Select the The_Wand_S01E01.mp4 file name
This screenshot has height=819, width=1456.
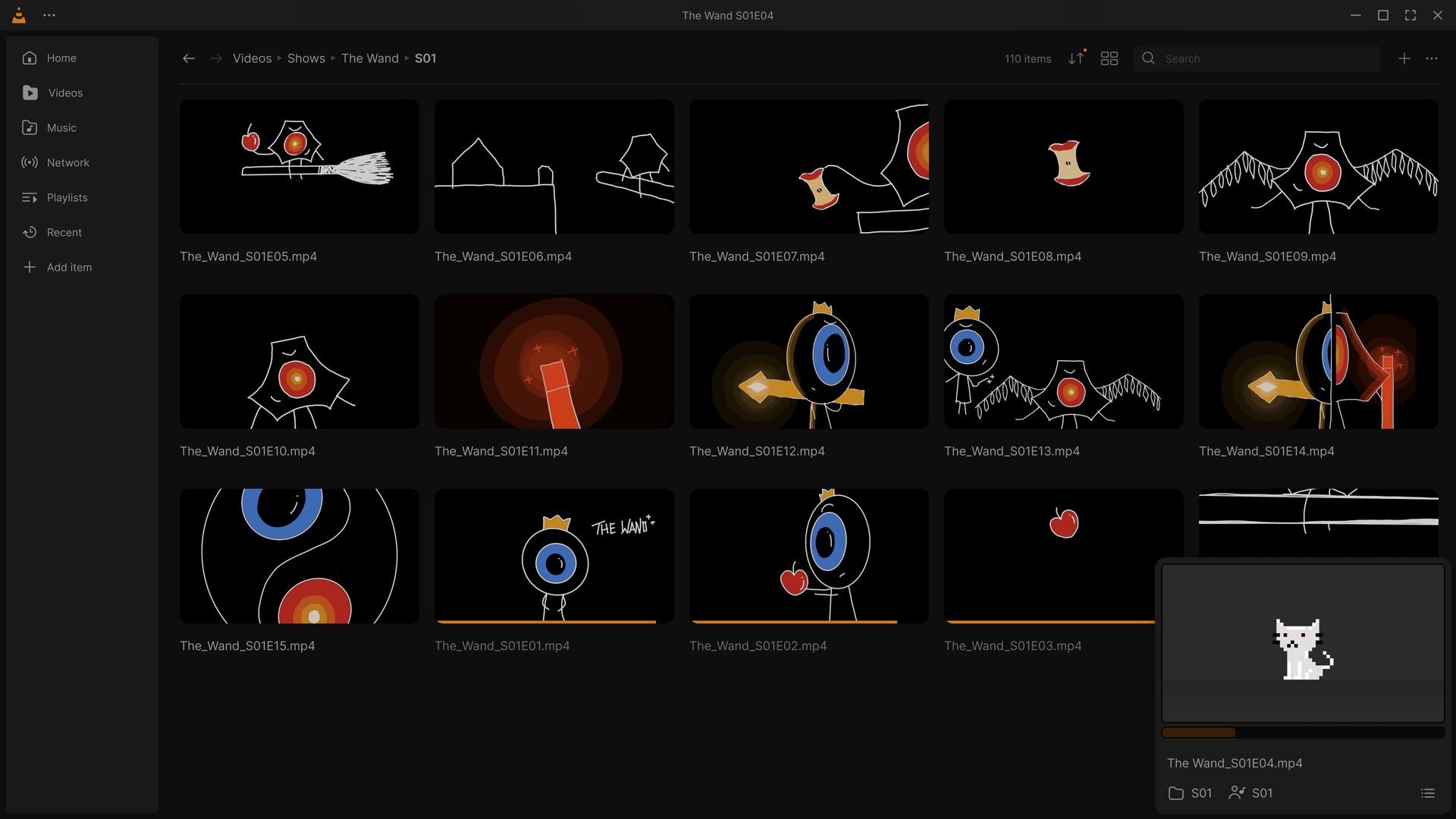(502, 646)
